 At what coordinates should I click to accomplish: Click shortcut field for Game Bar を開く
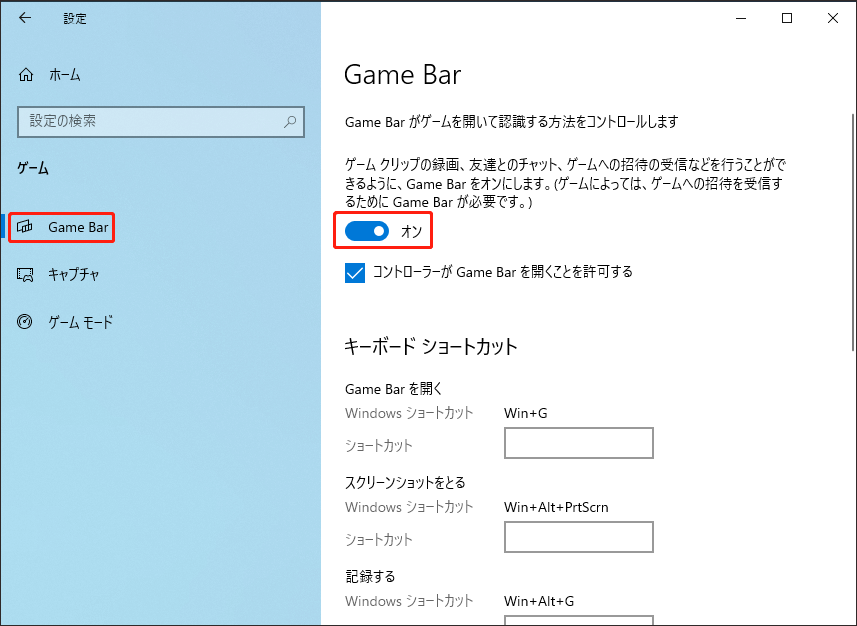click(x=579, y=443)
